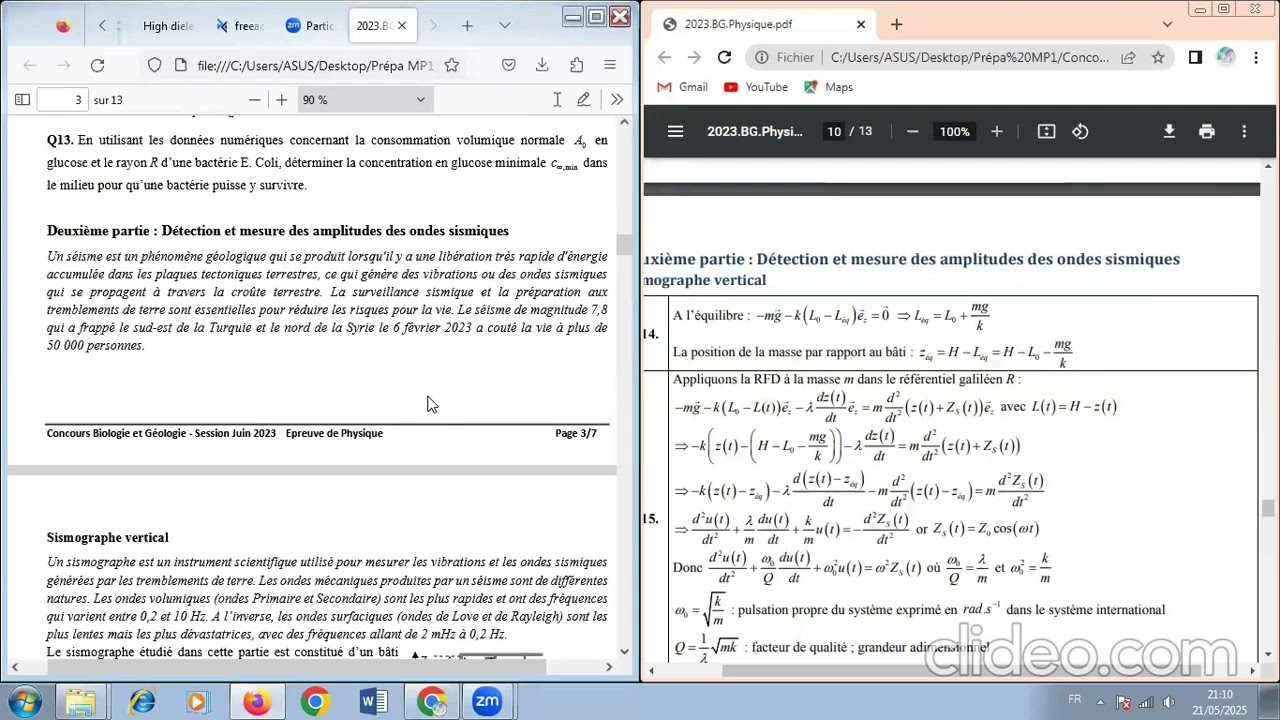
Task: Reload the page in the Firefox window
Action: click(x=97, y=66)
